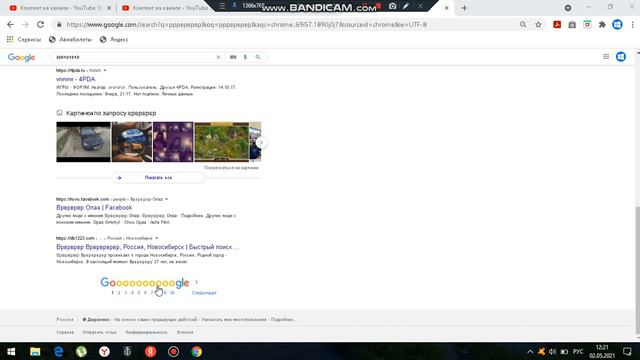Go back with the browser back arrow
Viewport: 640px width, 360px height.
click(10, 24)
